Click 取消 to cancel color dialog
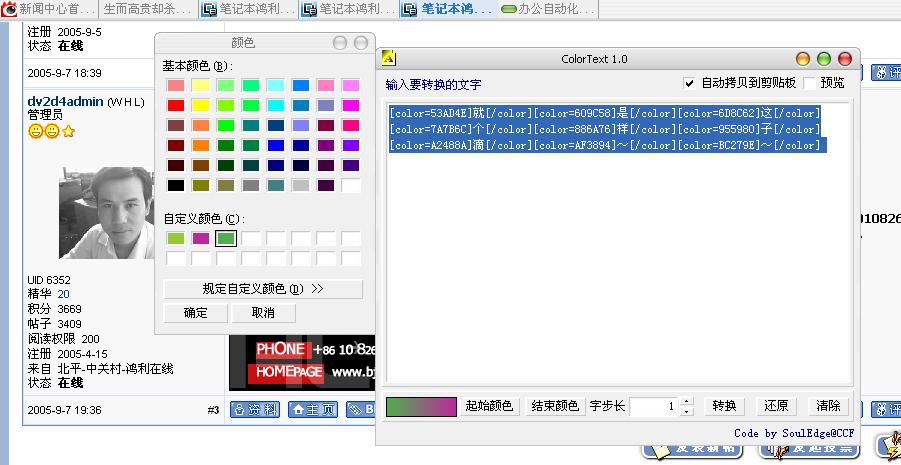901x465 pixels. [x=263, y=313]
